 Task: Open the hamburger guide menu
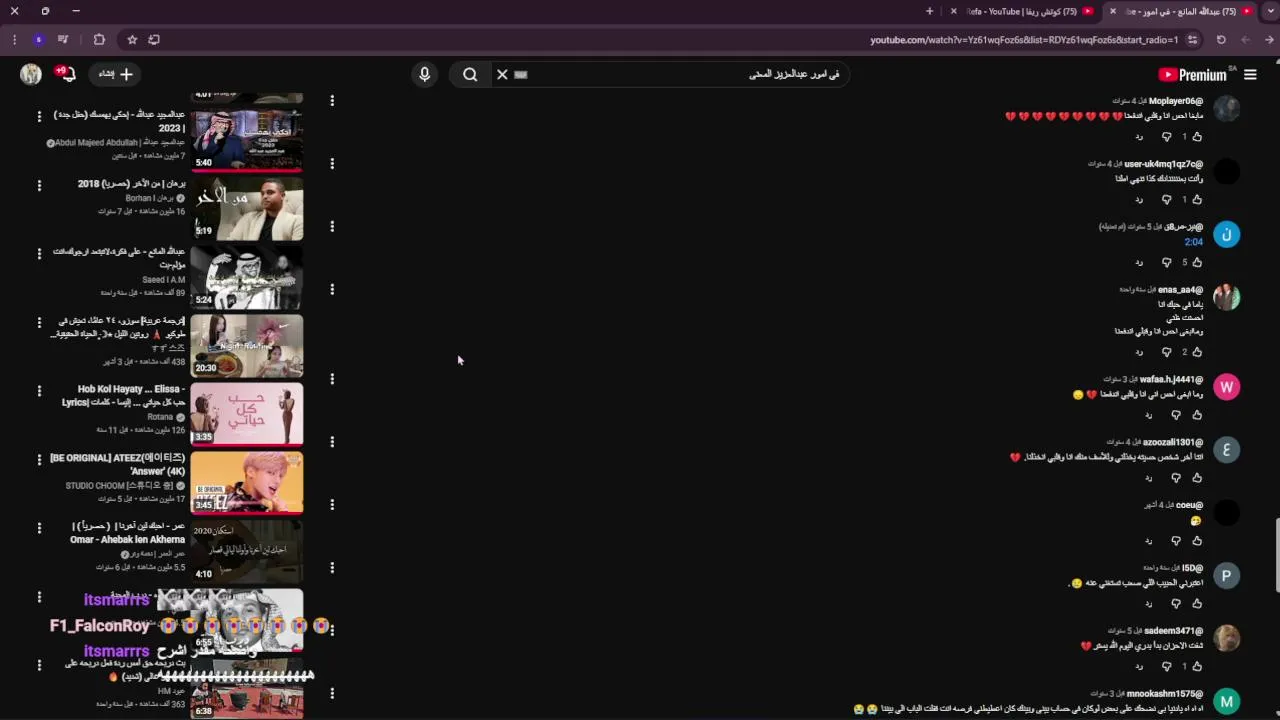pos(1250,74)
